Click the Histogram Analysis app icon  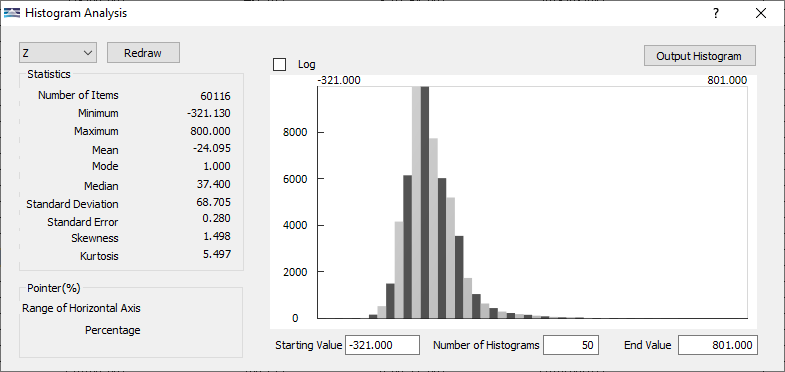(x=12, y=13)
